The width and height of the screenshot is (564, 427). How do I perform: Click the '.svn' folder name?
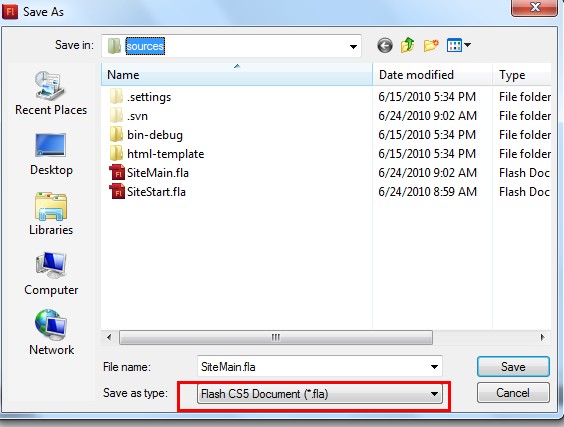137,116
